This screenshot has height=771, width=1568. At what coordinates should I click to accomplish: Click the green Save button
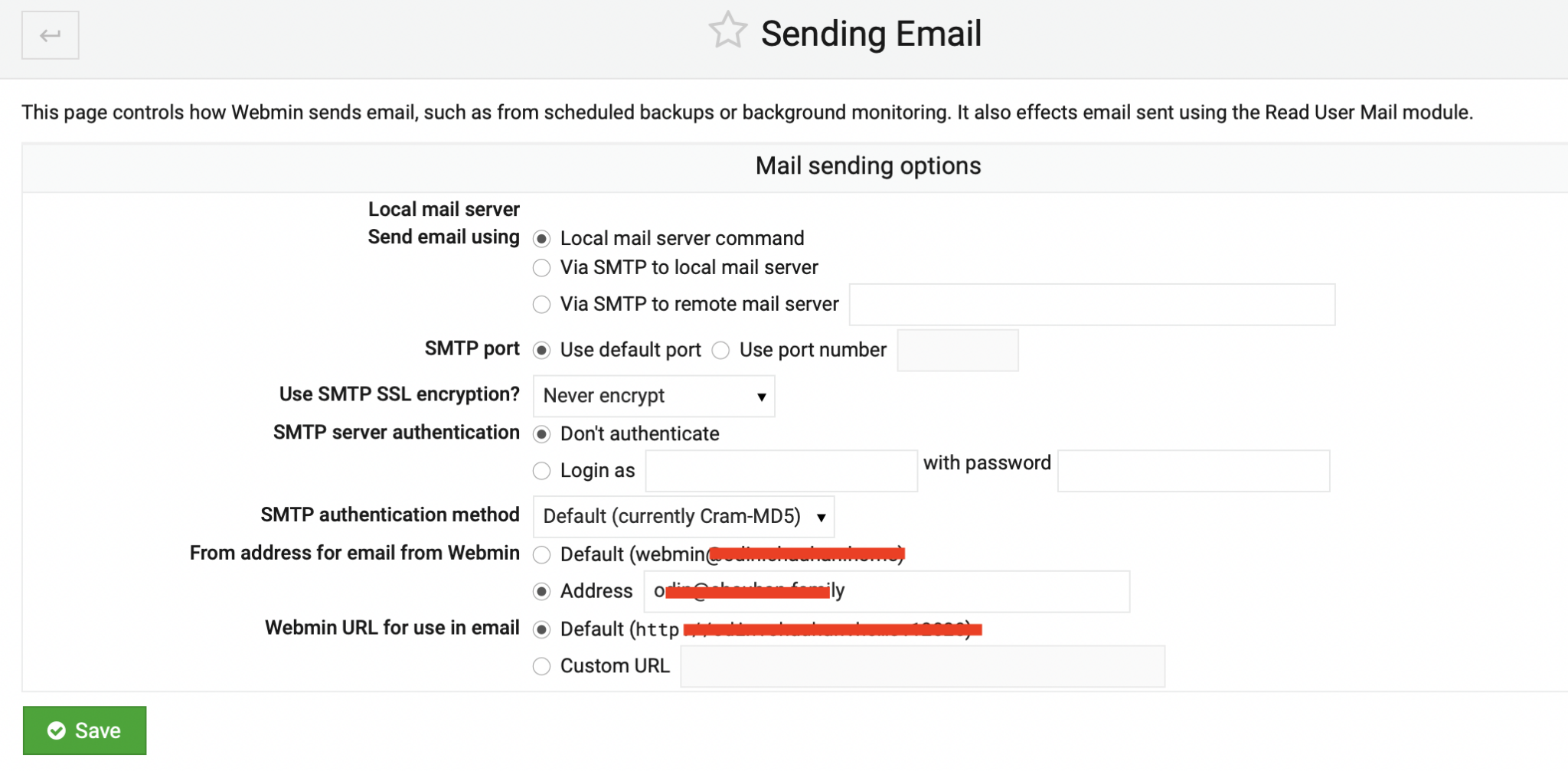click(x=84, y=730)
